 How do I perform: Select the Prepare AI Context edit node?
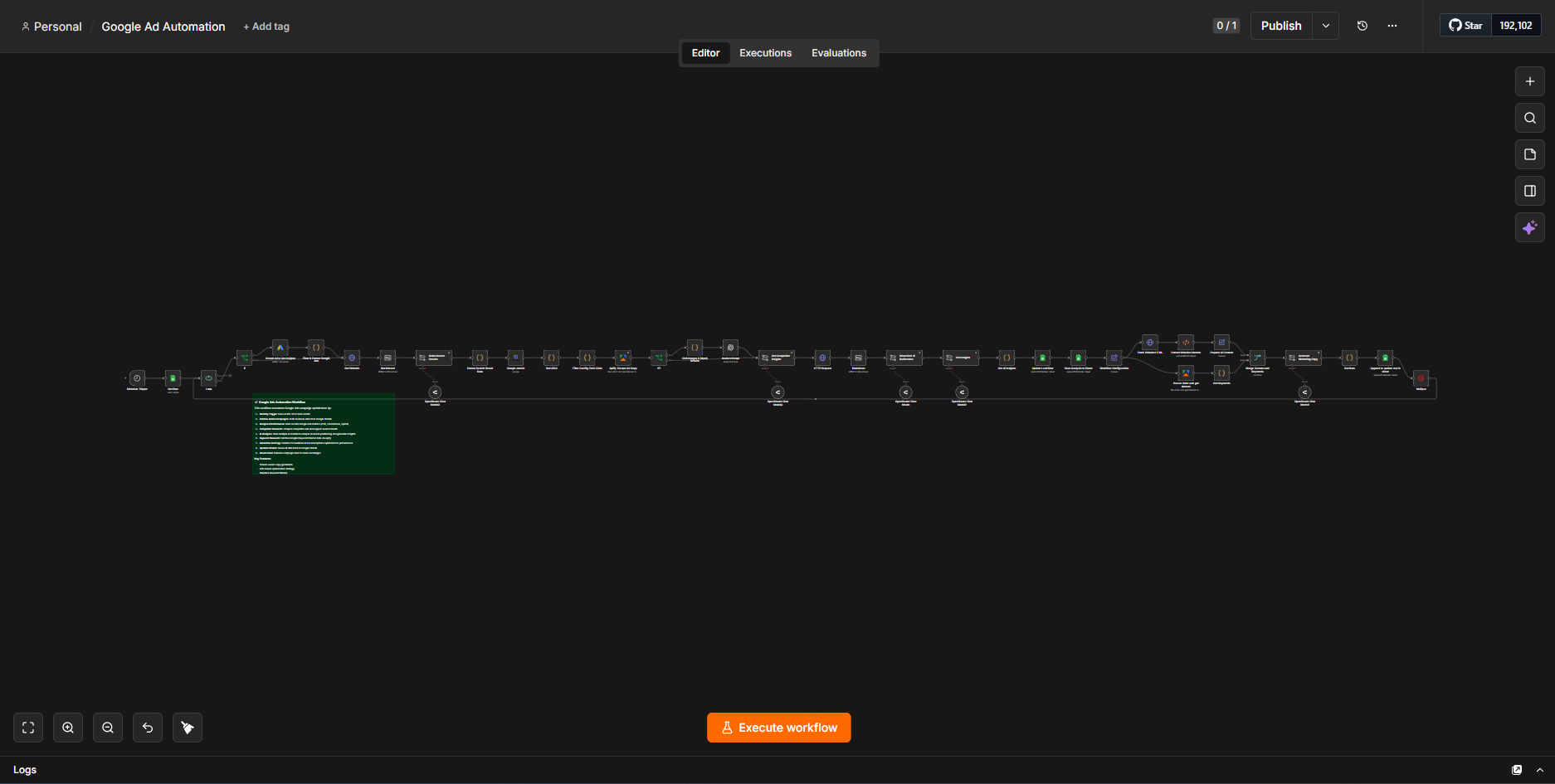1221,343
